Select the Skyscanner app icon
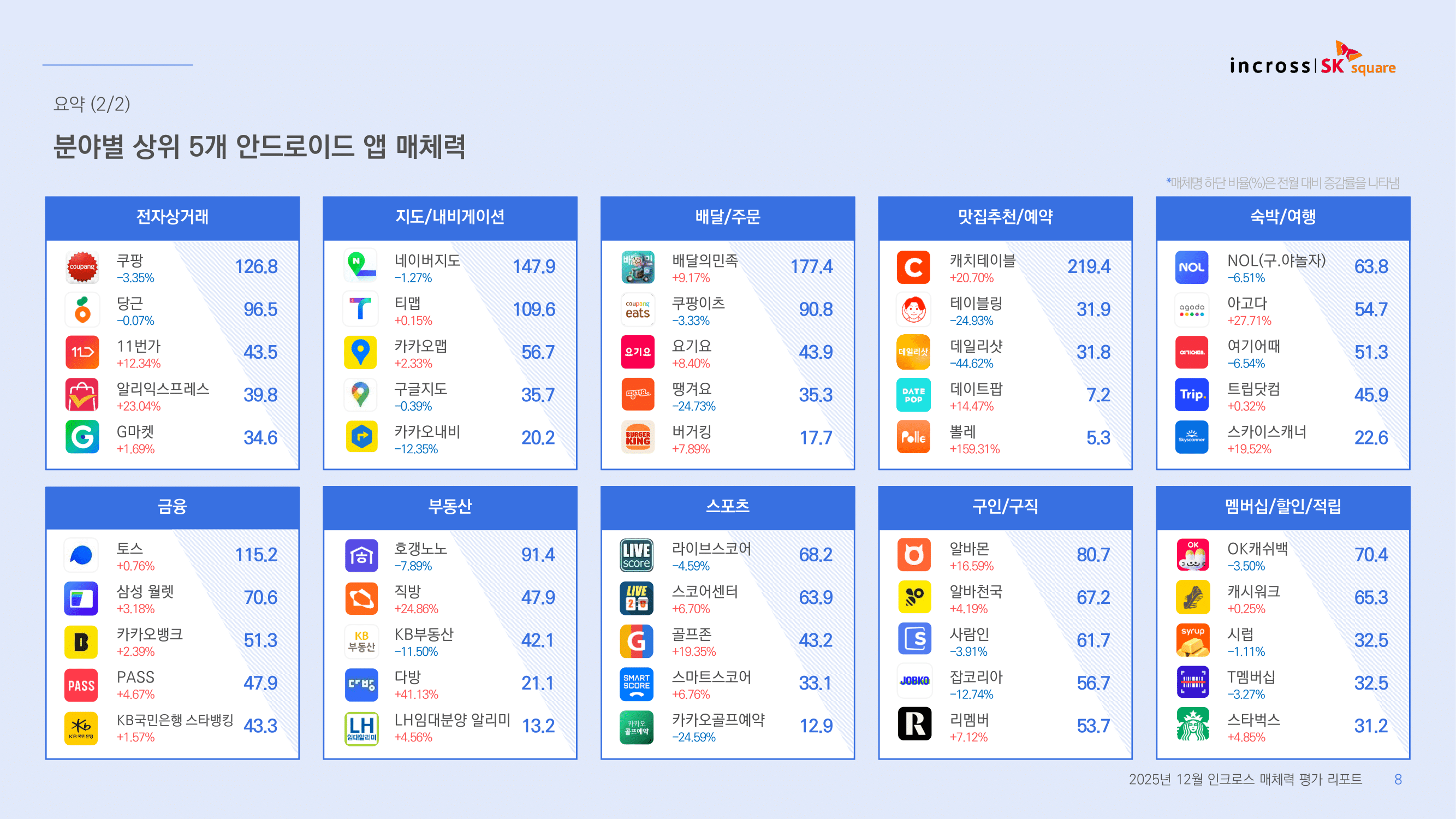The width and height of the screenshot is (1456, 819). (1191, 438)
